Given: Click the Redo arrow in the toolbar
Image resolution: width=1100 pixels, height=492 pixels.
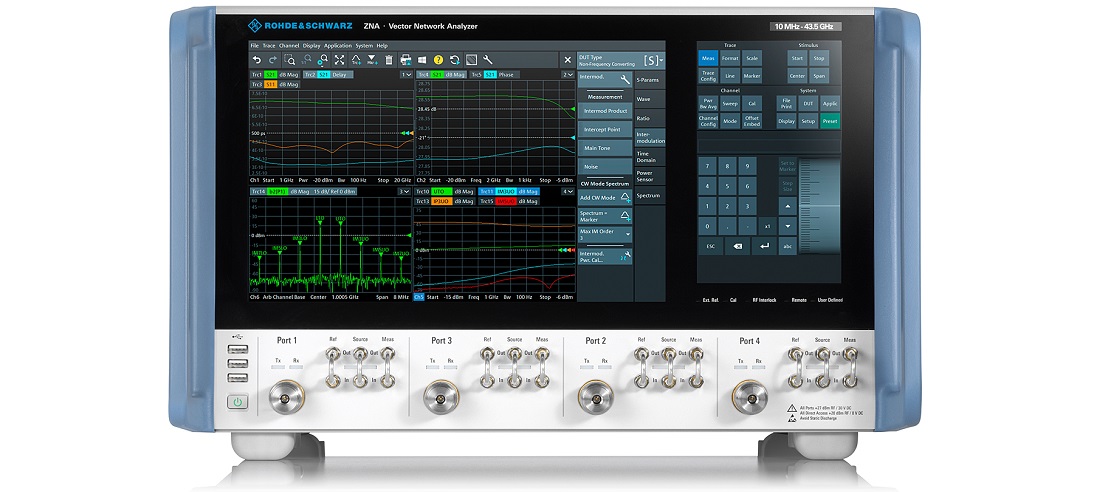Looking at the screenshot, I should pyautogui.click(x=272, y=60).
